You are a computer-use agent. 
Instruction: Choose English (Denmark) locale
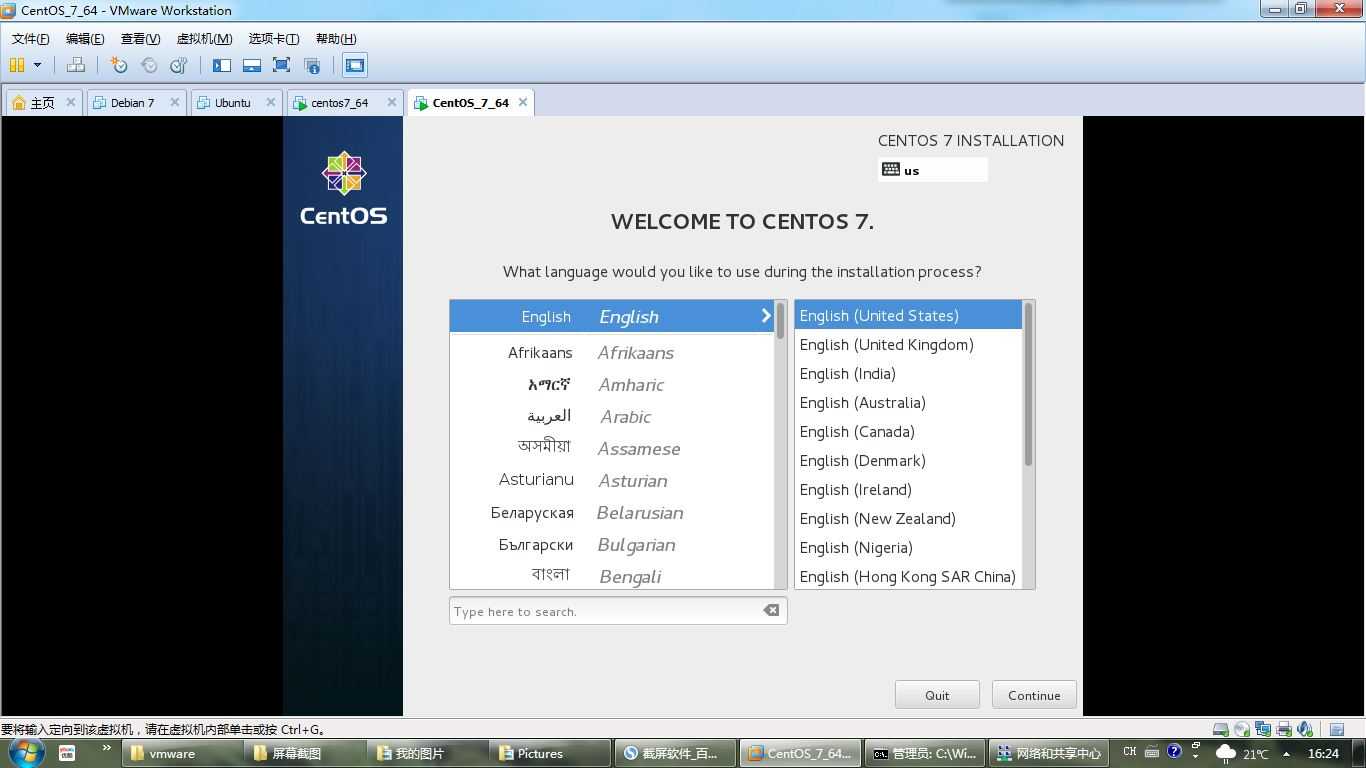[908, 460]
